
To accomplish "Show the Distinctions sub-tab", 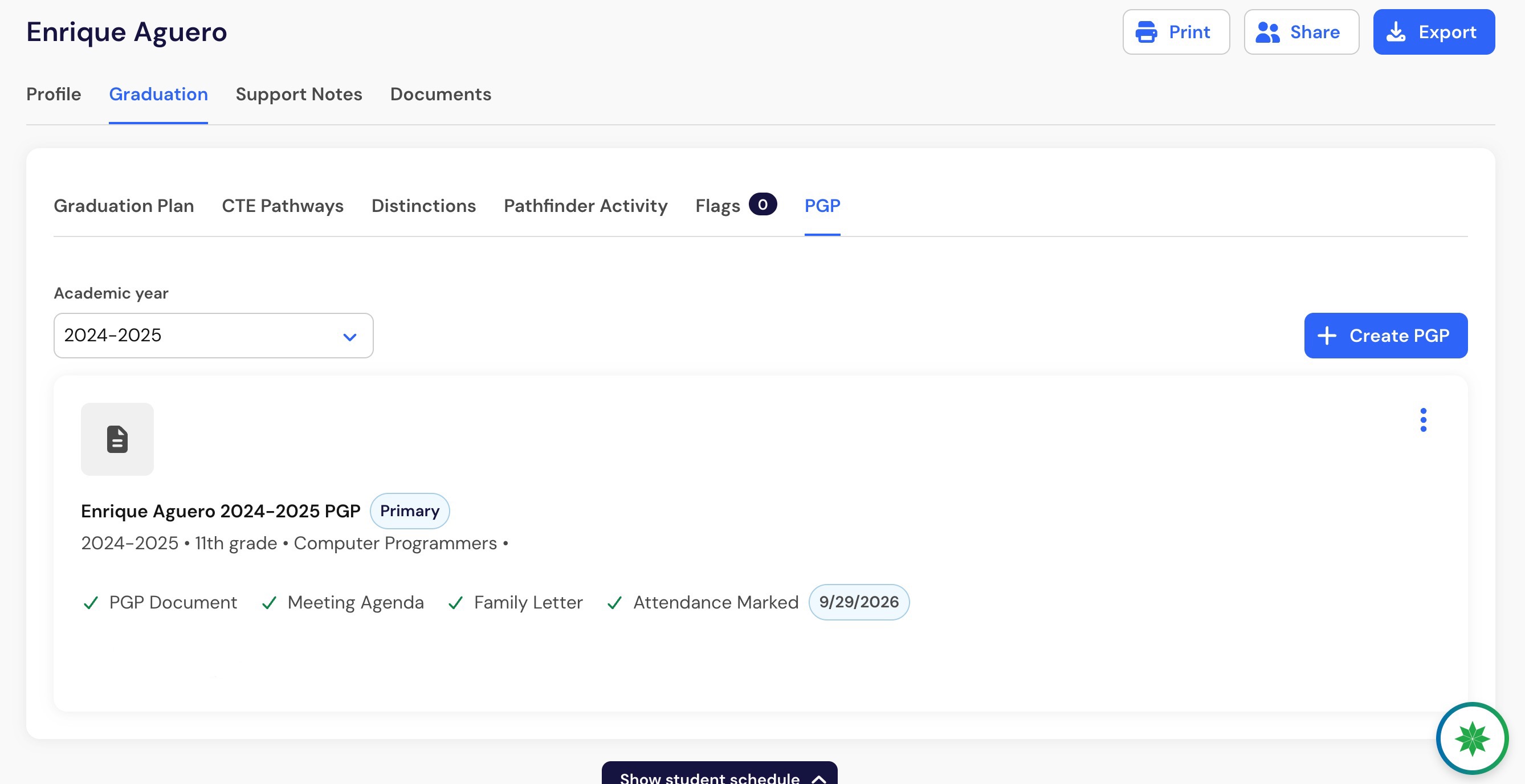I will click(x=423, y=205).
